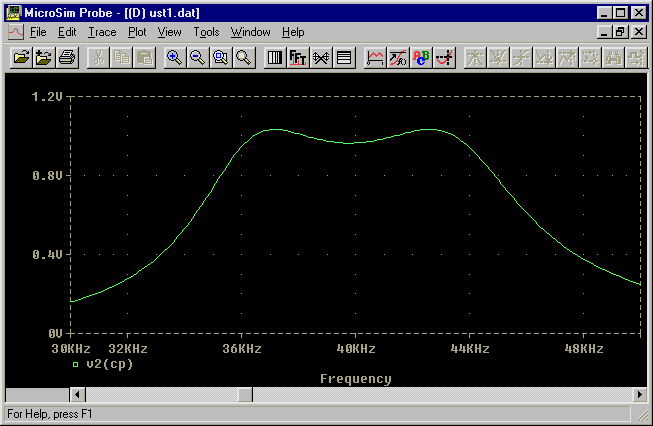Viewport: 653px width, 426px height.
Task: Print the plot with the printer icon
Action: coord(67,57)
